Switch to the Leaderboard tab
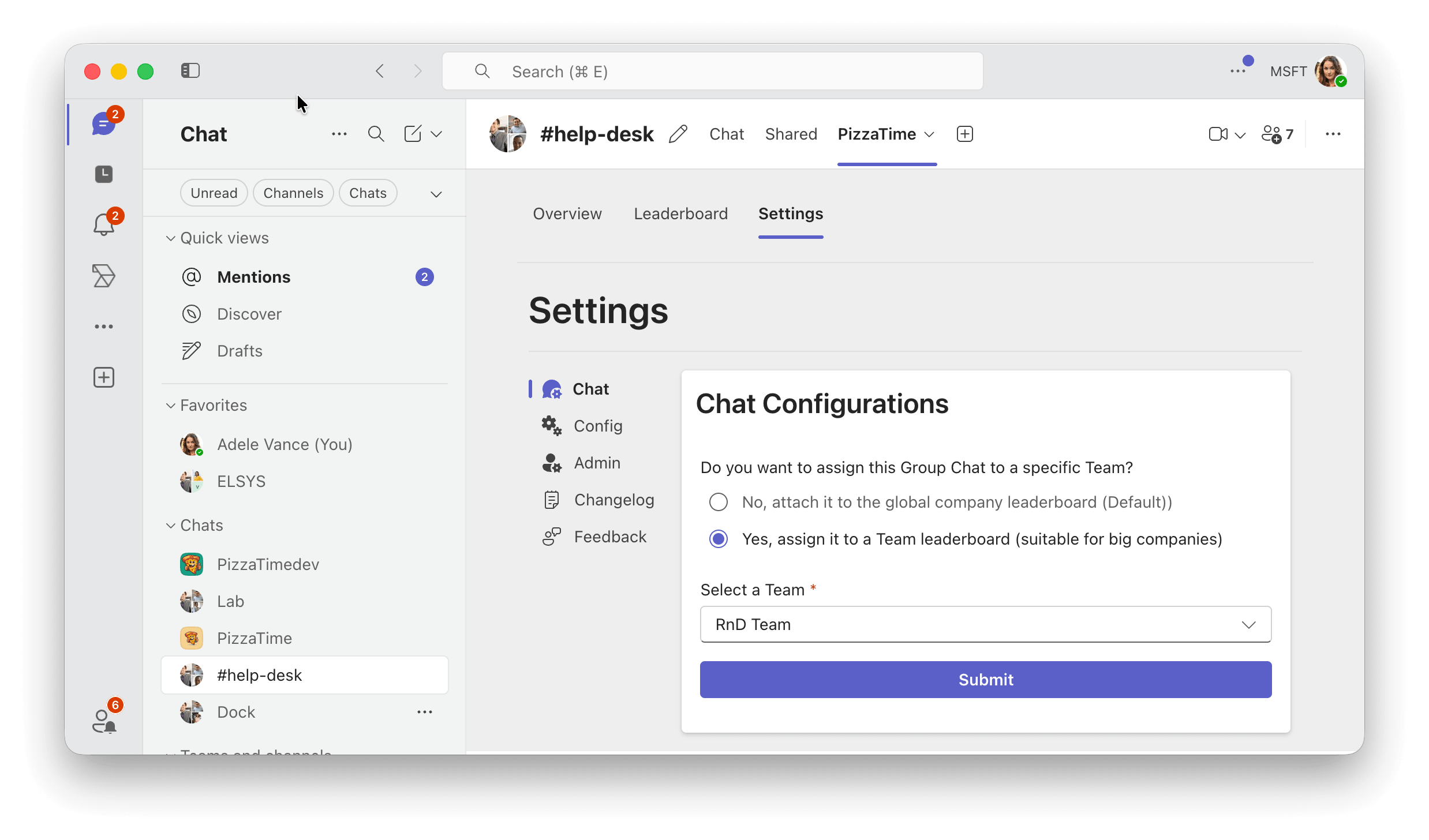The height and width of the screenshot is (840, 1429). (681, 213)
